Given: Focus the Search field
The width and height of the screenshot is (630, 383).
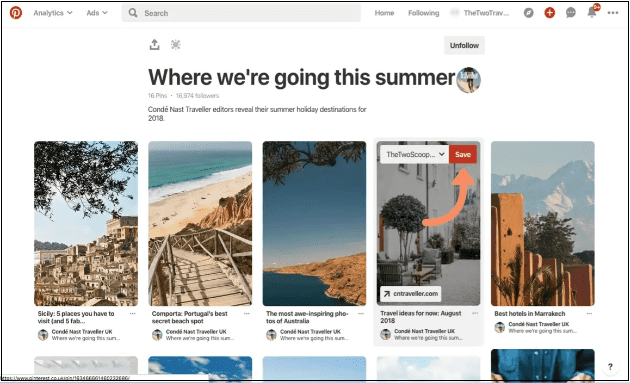Looking at the screenshot, I should pos(241,13).
